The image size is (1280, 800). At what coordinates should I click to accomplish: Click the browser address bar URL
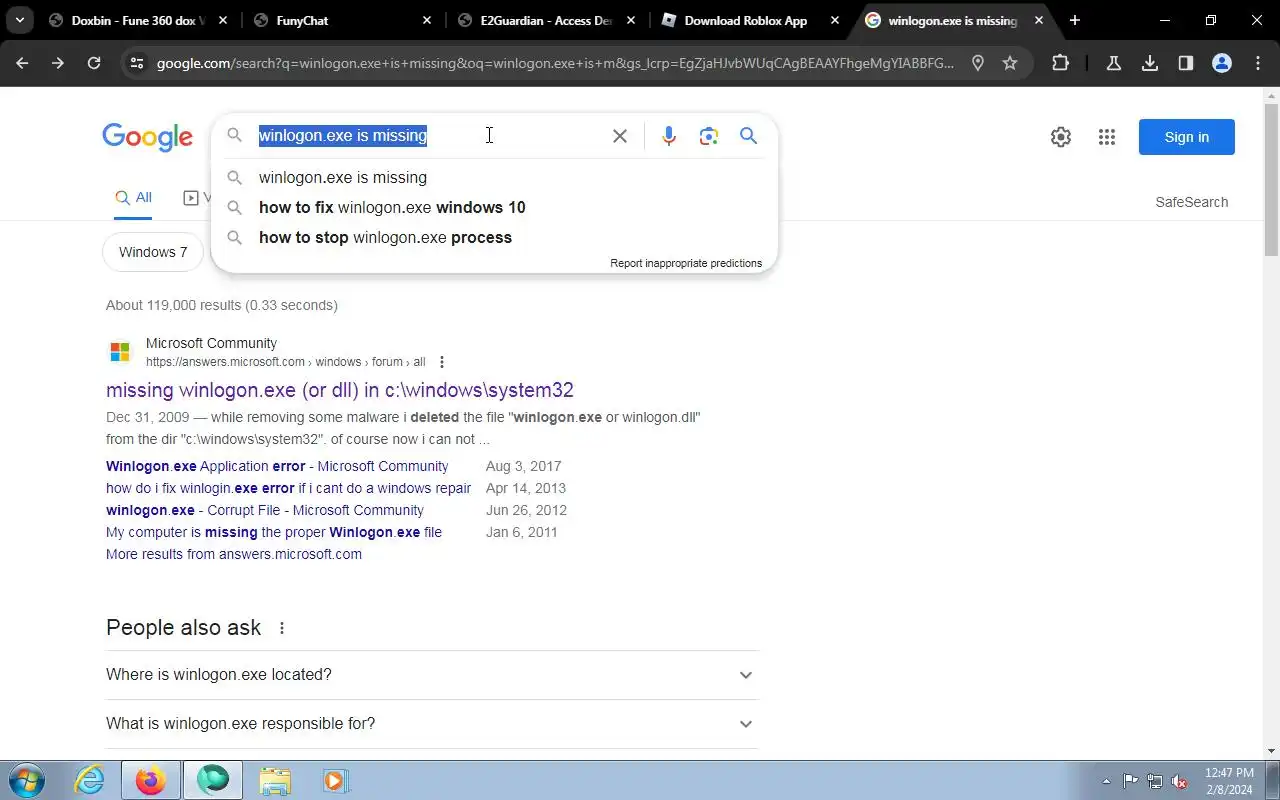pyautogui.click(x=555, y=63)
